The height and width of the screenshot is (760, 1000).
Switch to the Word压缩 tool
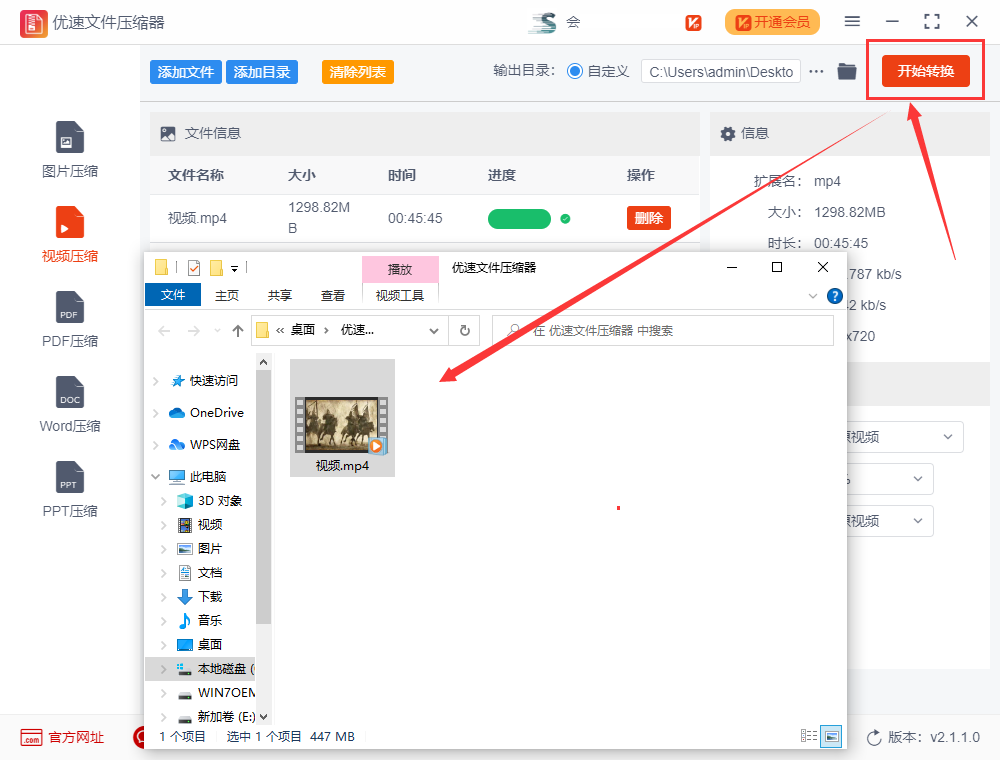click(x=70, y=404)
